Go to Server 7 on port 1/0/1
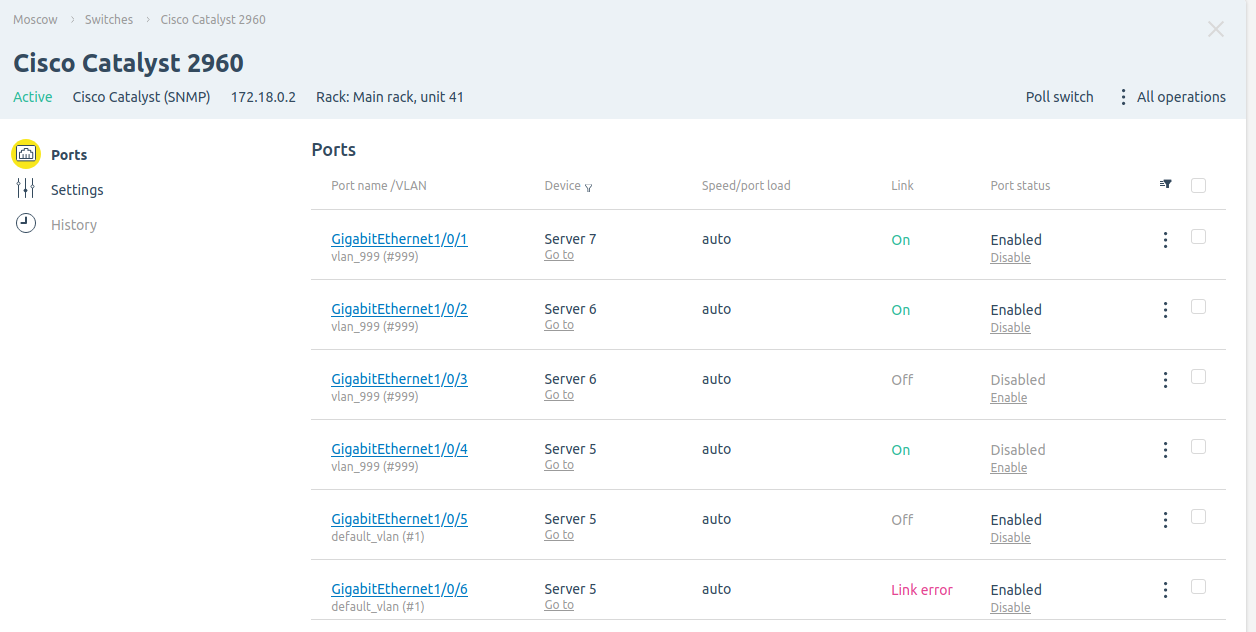The width and height of the screenshot is (1256, 632). point(559,255)
